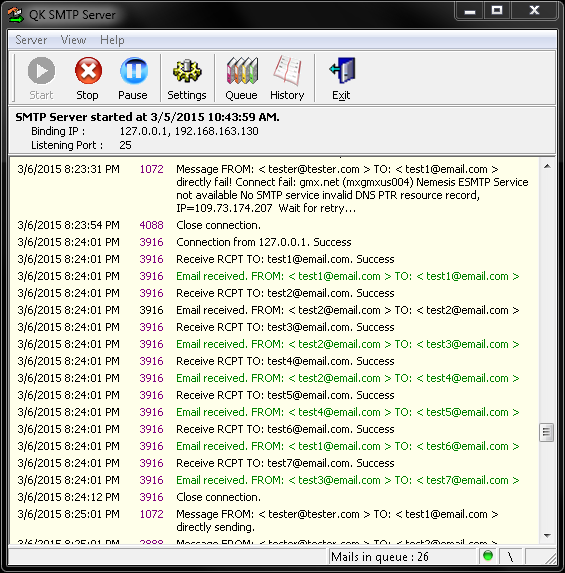565x573 pixels.
Task: Minimize the QK SMTP Server window
Action: [x=470, y=11]
